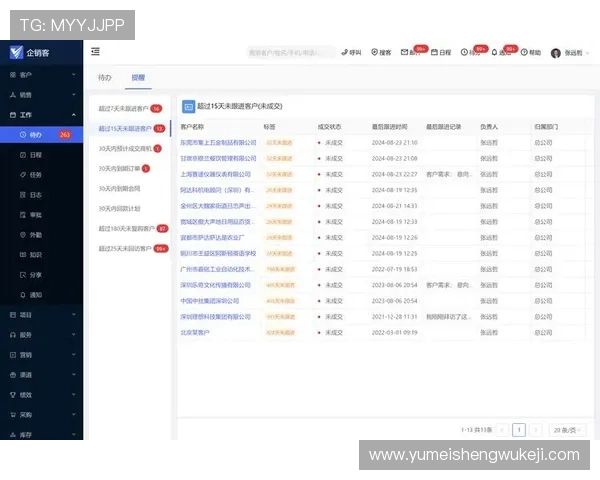Click the 负责人 column header
The height and width of the screenshot is (480, 600).
pyautogui.click(x=489, y=127)
